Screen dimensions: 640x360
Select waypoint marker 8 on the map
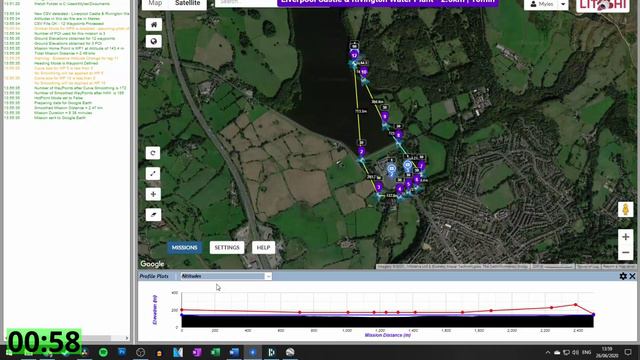click(399, 134)
